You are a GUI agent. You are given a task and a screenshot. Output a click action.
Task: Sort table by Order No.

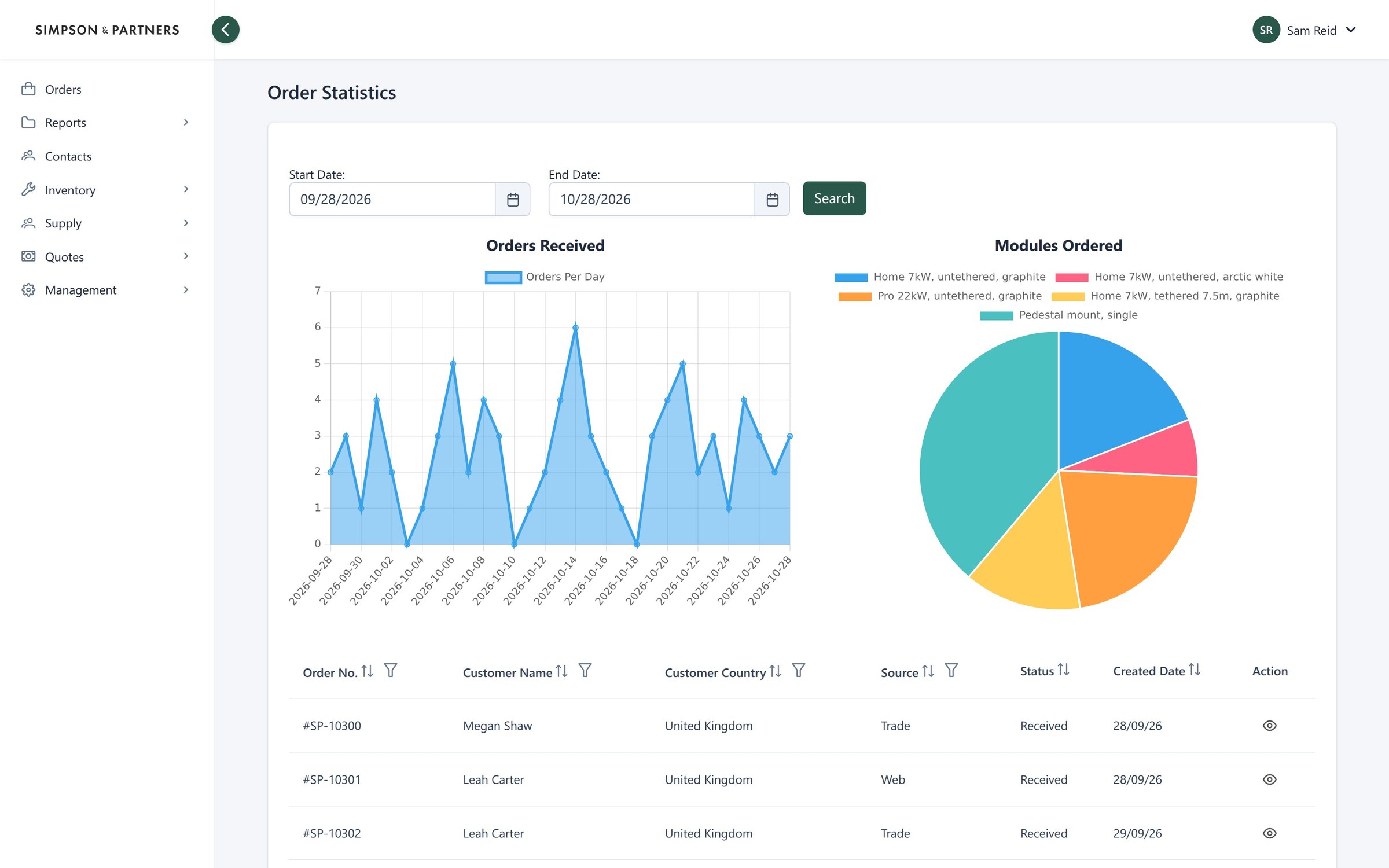click(367, 671)
